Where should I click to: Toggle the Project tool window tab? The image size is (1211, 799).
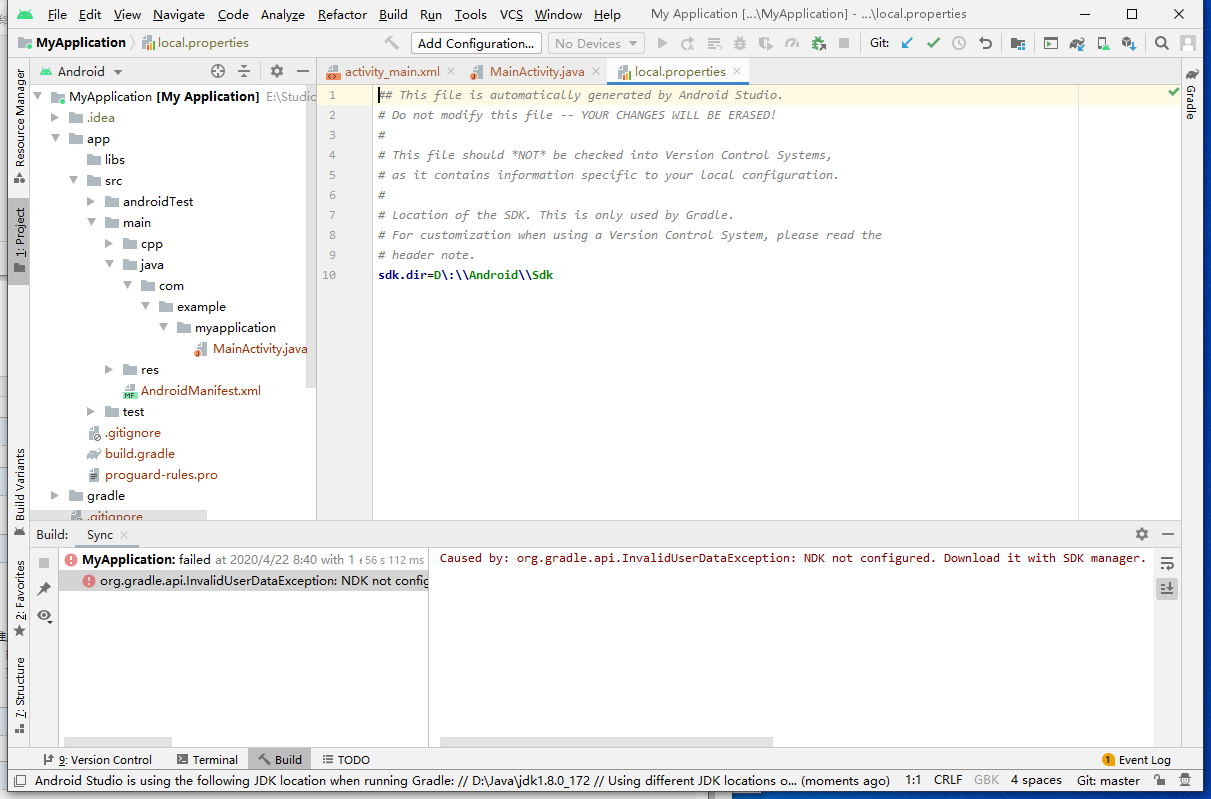click(19, 242)
